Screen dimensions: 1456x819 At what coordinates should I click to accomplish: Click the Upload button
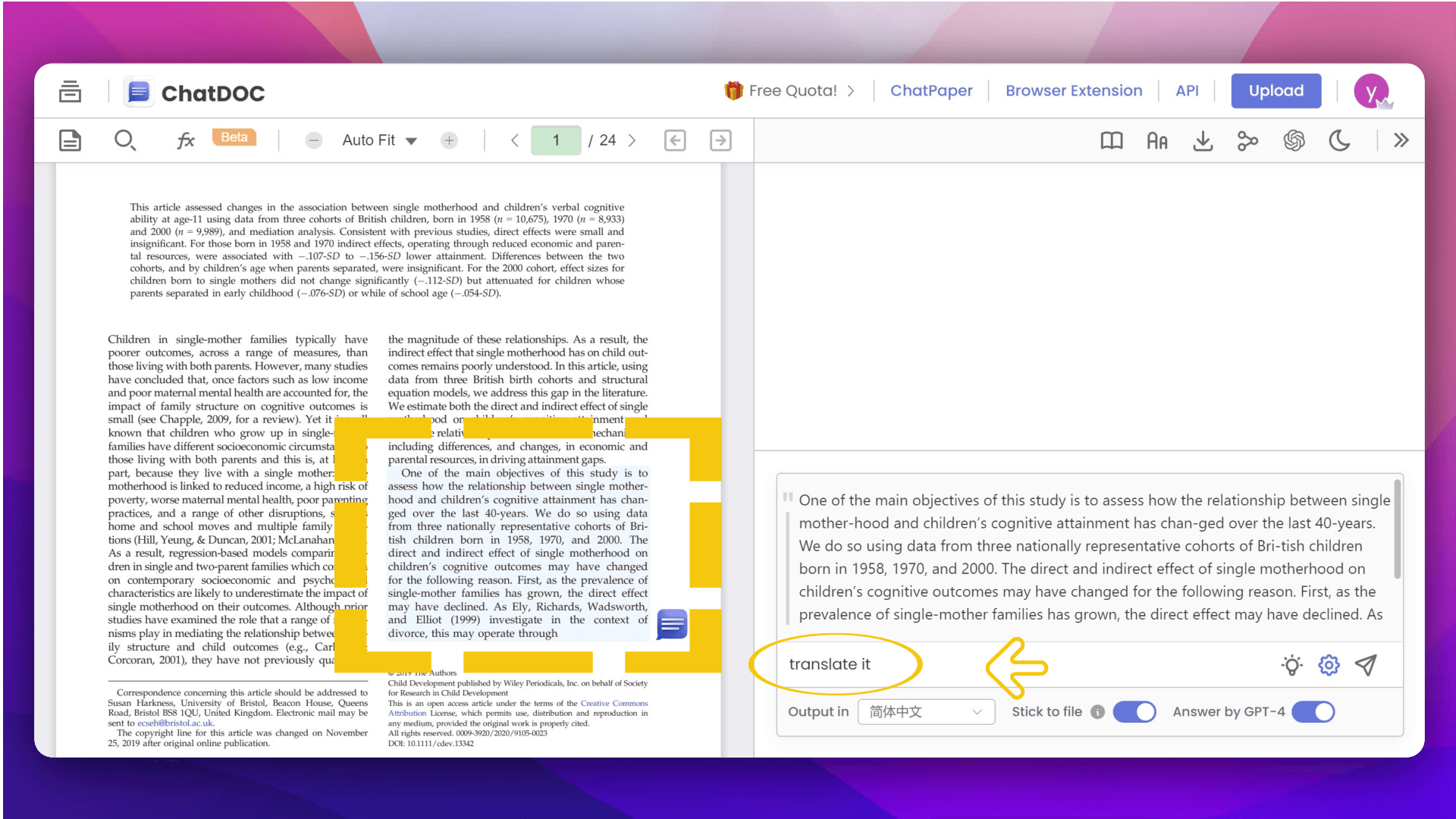[1276, 91]
